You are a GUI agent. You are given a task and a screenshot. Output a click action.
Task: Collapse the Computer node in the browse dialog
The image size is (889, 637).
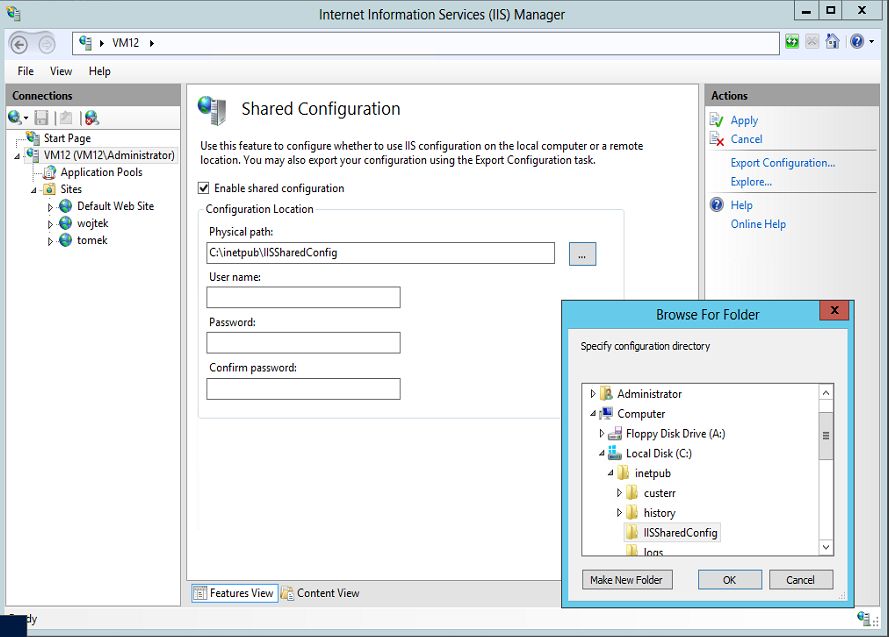pos(593,414)
